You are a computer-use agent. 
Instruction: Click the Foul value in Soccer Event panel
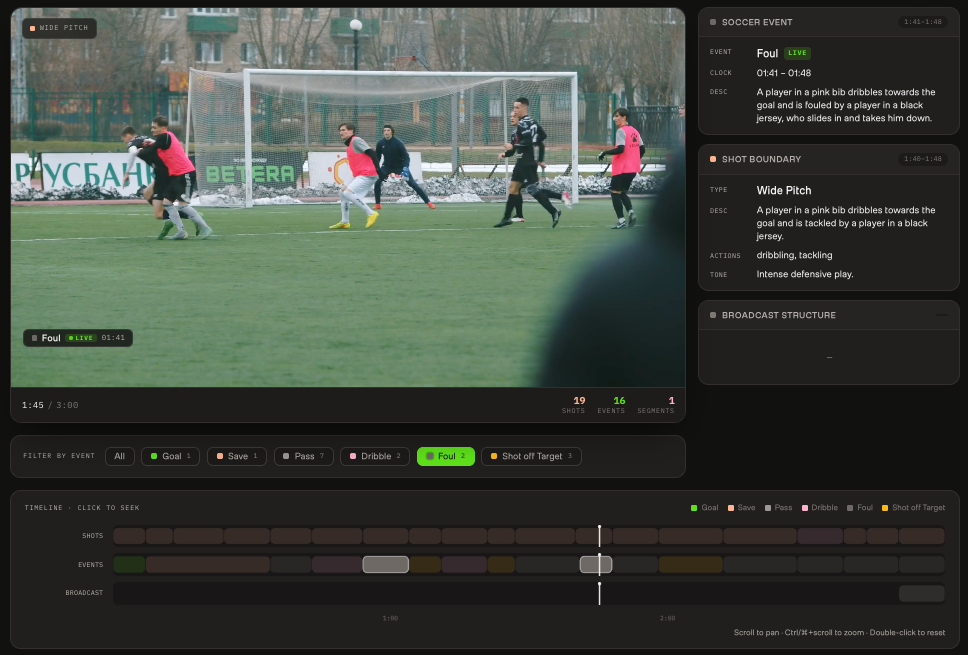767,53
